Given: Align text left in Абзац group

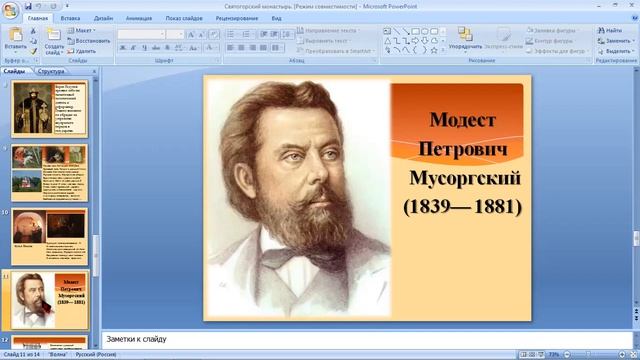Looking at the screenshot, I should [x=230, y=48].
